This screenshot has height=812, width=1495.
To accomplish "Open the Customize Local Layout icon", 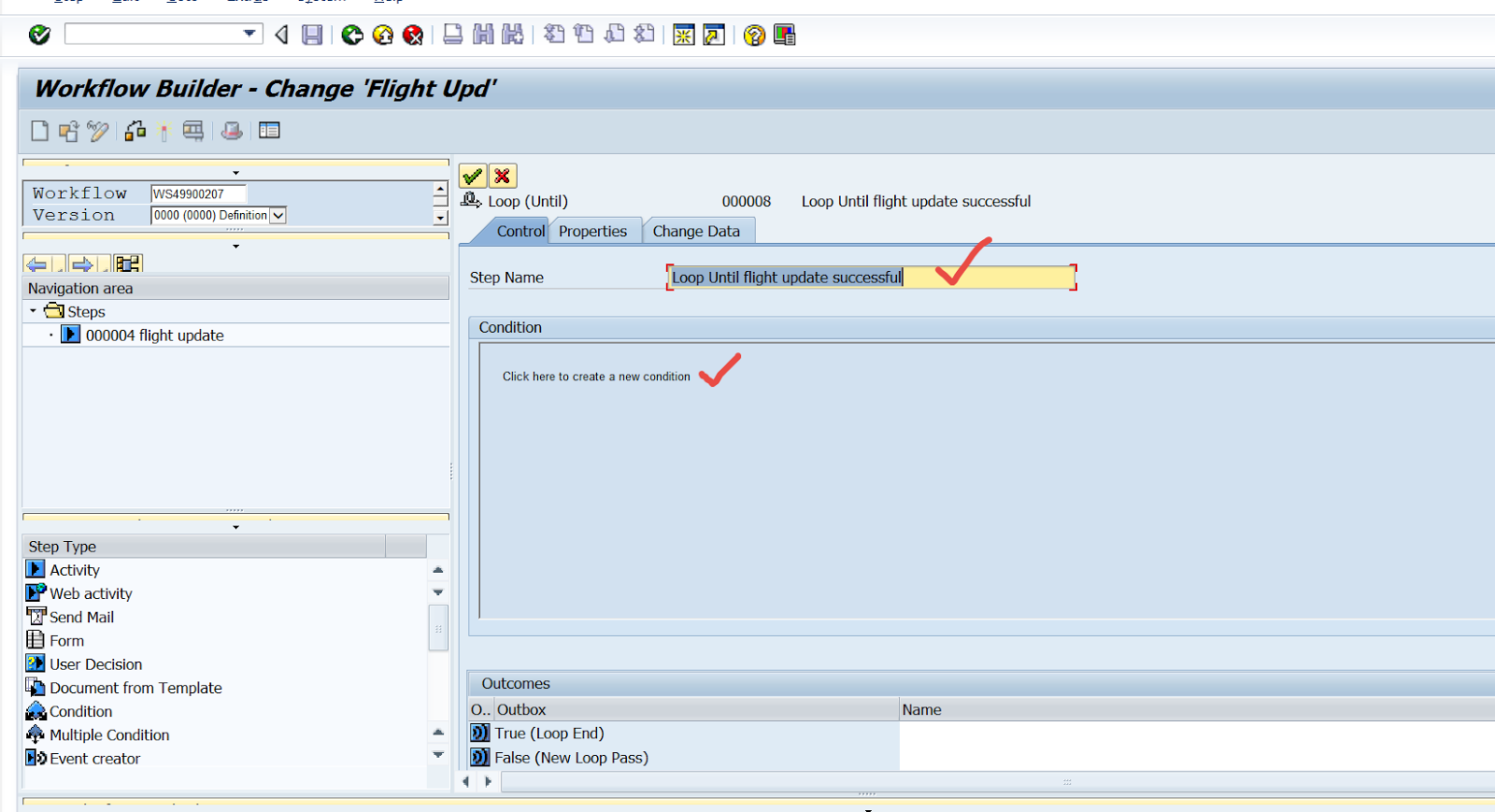I will 784,36.
